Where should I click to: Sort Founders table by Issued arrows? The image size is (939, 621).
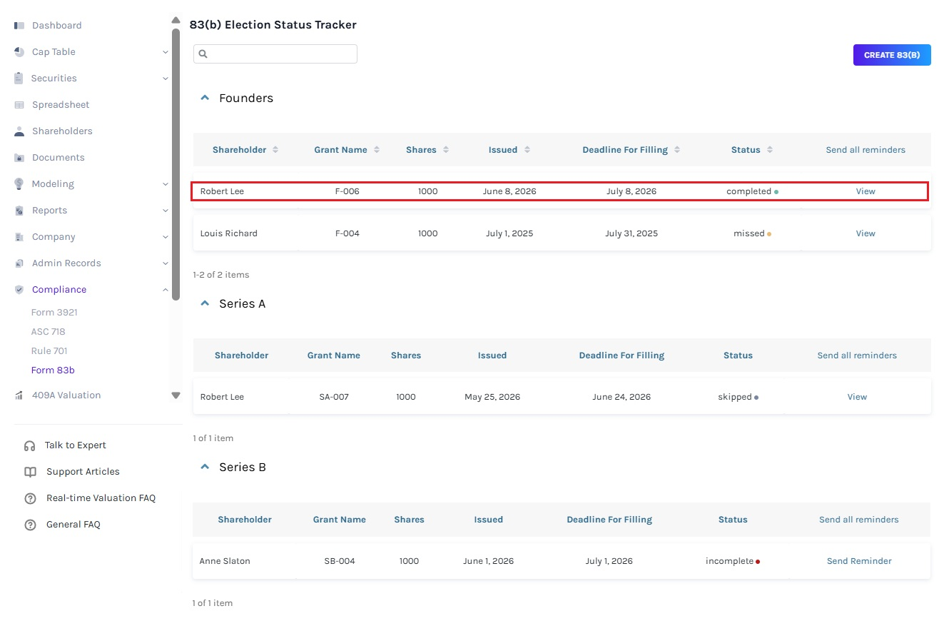[527, 150]
